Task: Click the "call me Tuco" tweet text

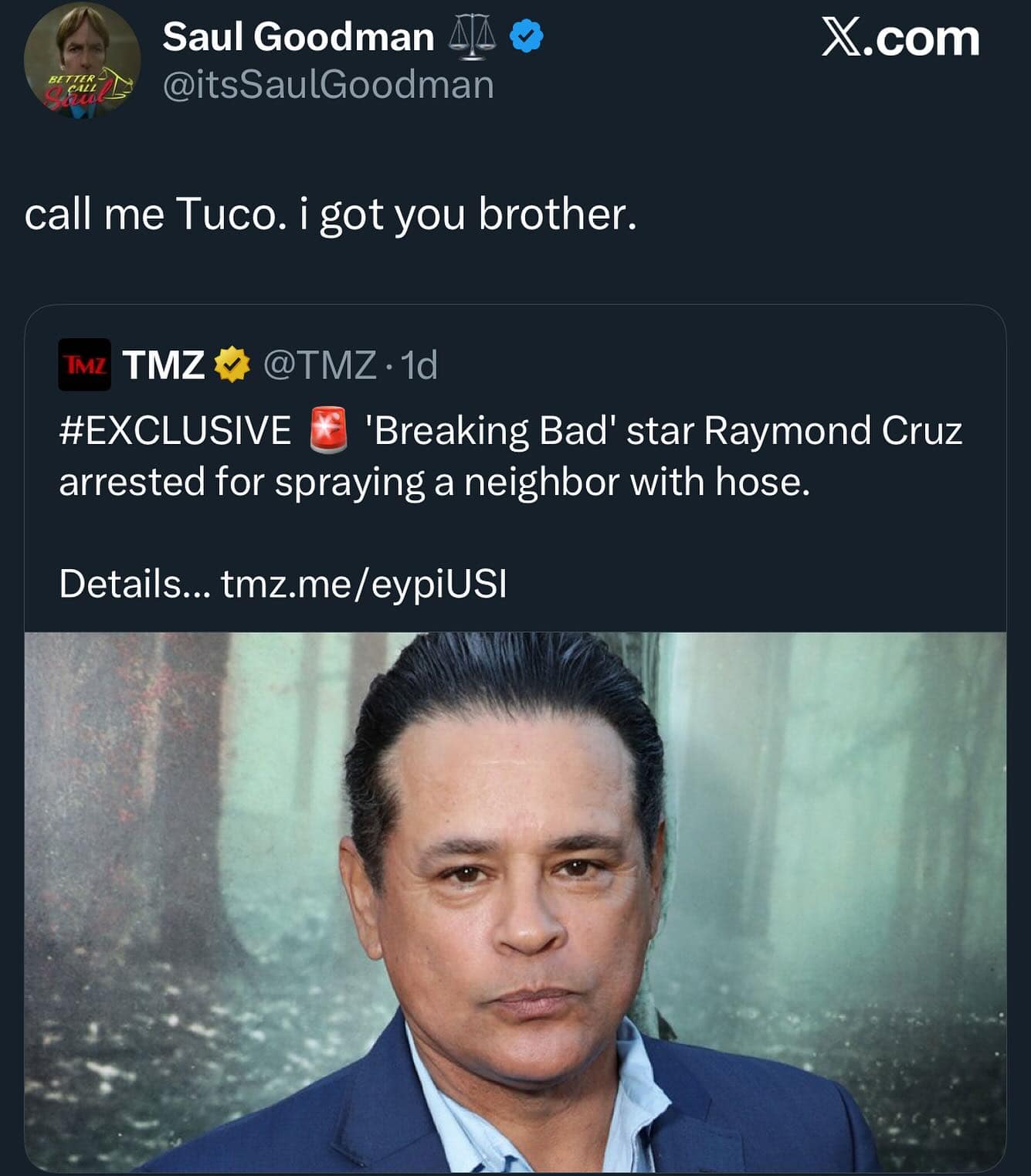Action: (331, 214)
